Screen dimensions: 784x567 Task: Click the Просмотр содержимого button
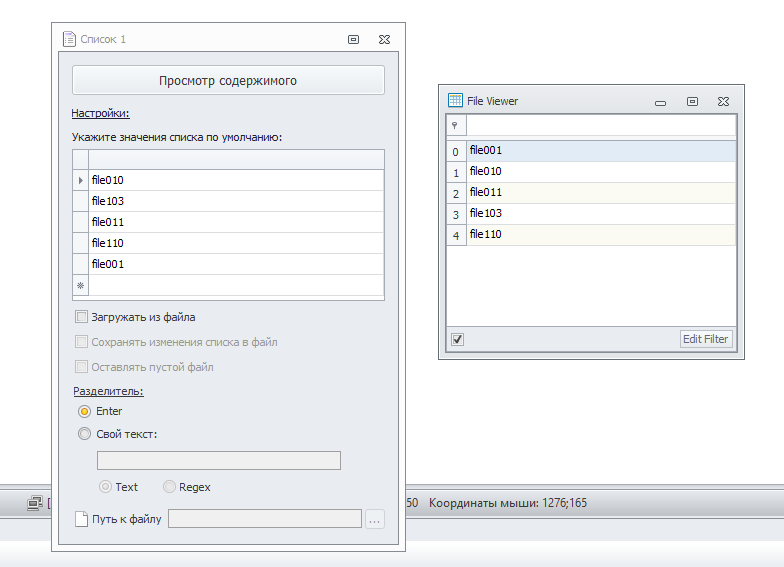pos(228,80)
